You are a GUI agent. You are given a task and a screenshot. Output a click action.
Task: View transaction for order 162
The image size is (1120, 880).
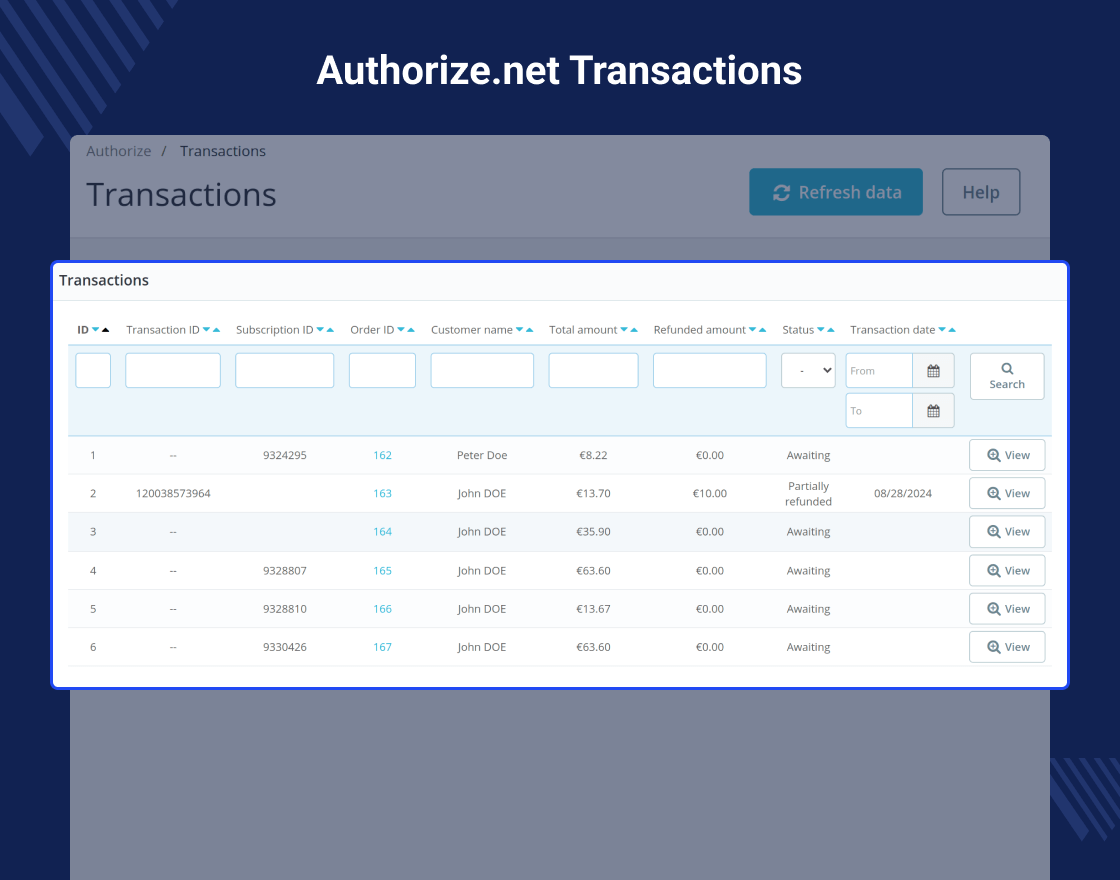(x=1006, y=455)
